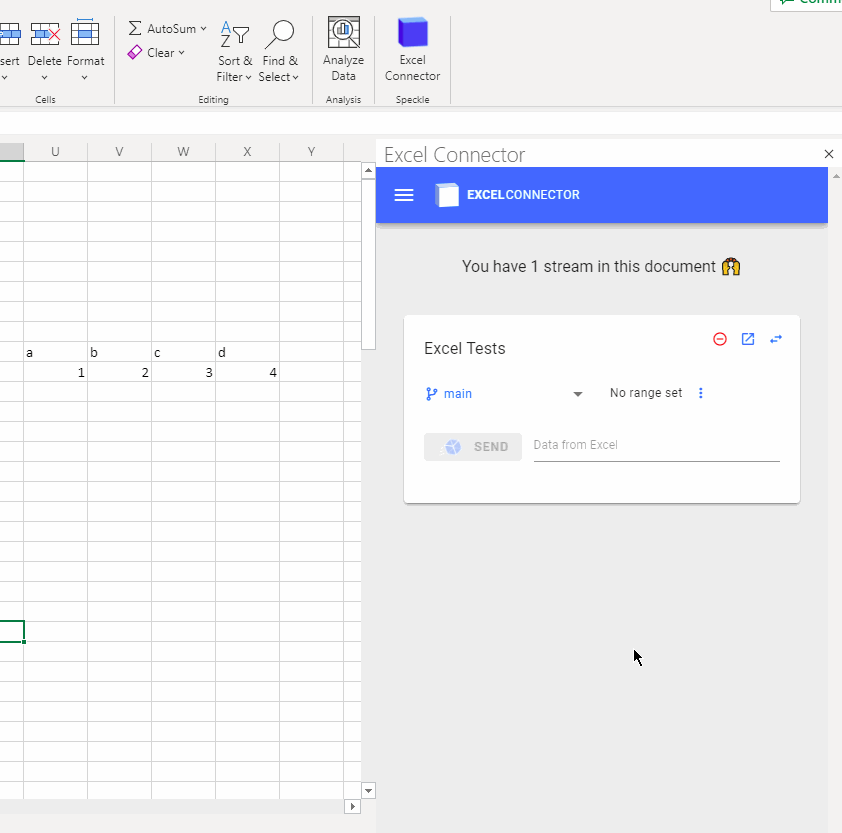Click the SEND button
Image resolution: width=842 pixels, height=833 pixels.
[473, 447]
